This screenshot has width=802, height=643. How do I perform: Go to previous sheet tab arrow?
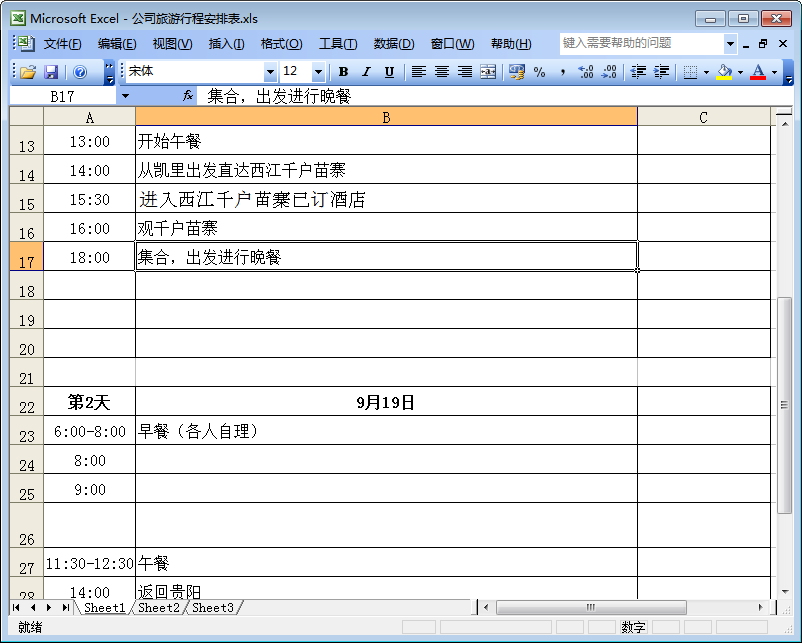(x=33, y=608)
